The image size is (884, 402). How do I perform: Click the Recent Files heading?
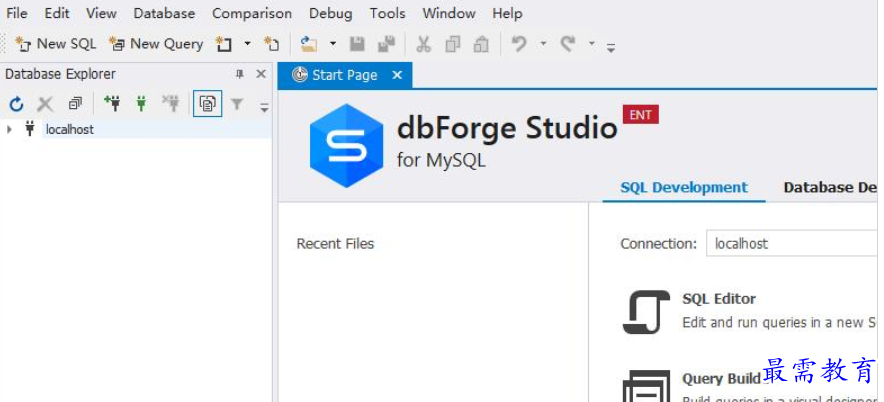335,244
